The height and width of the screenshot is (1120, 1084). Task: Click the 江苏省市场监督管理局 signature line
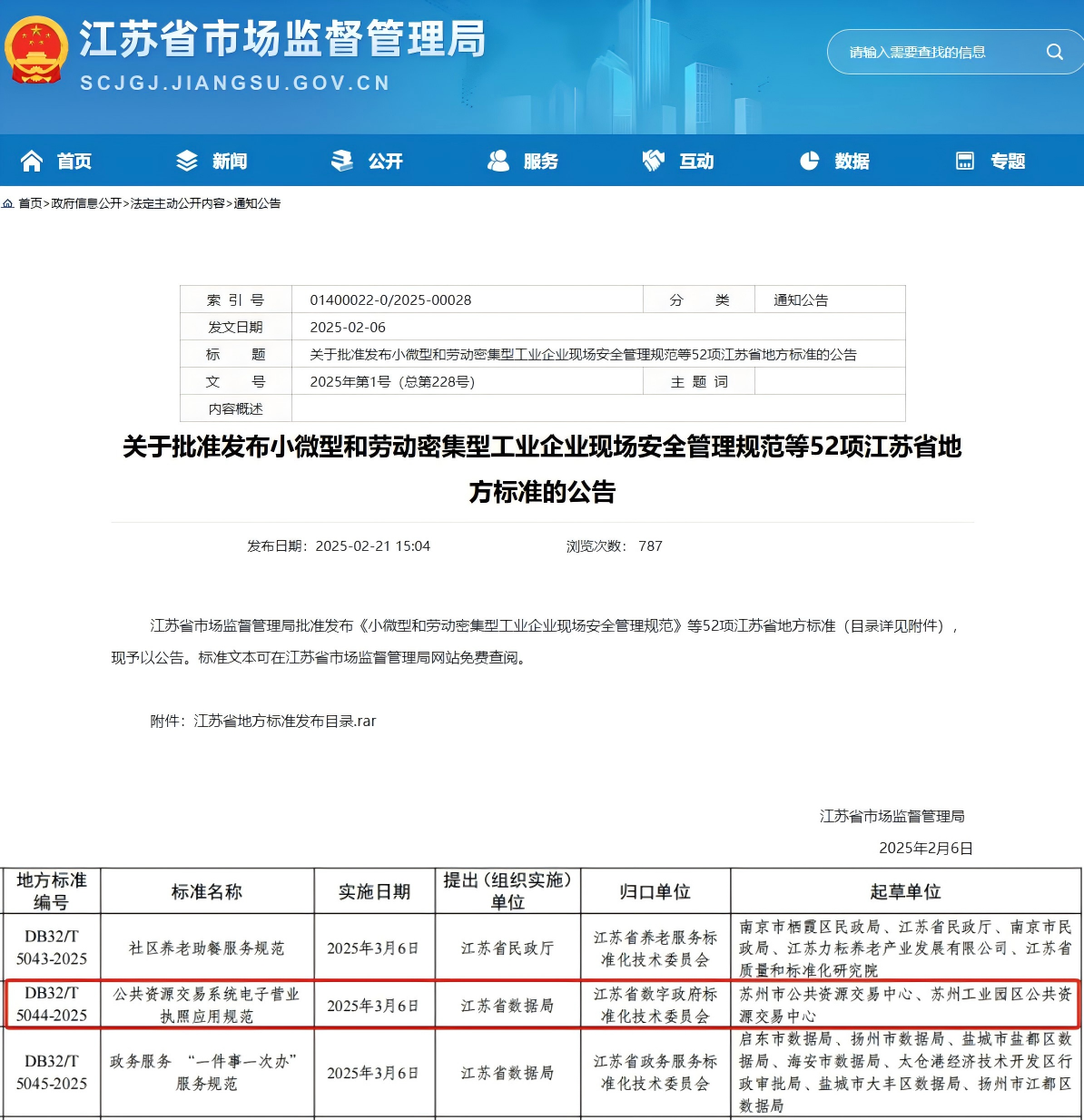click(892, 817)
